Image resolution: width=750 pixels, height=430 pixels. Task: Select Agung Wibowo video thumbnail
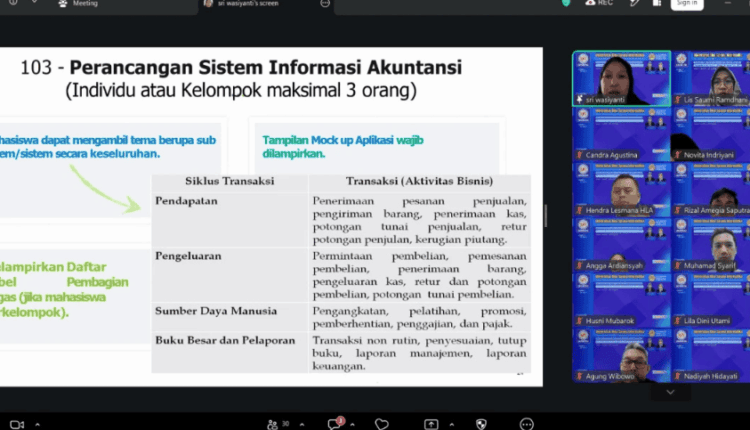coord(622,355)
